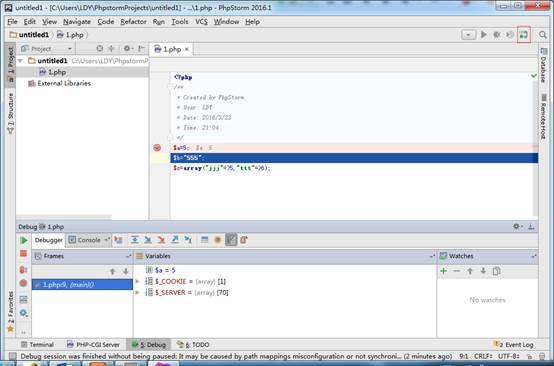Open the PHP-CGI Server tool window
The image size is (554, 366).
coord(93,344)
